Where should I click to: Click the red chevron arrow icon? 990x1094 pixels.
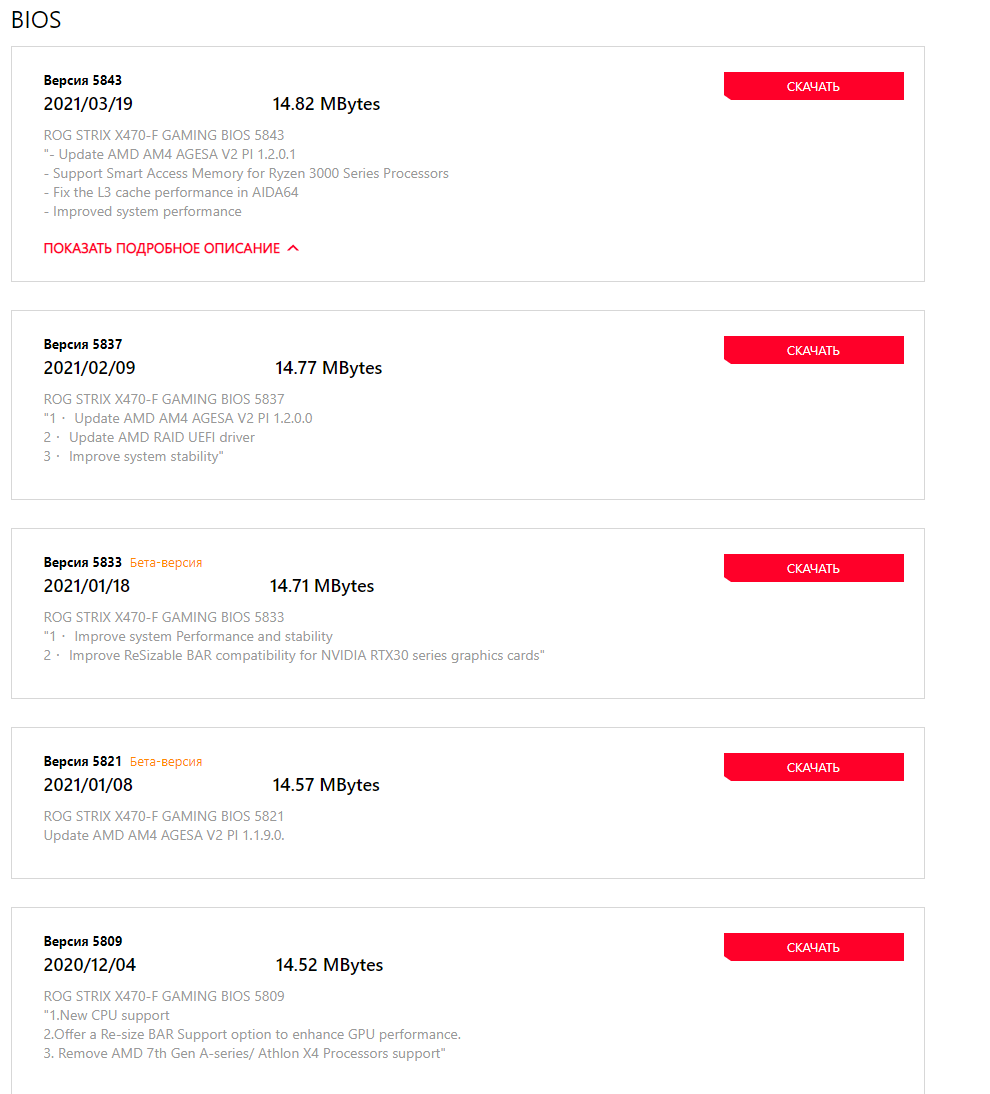pos(293,248)
